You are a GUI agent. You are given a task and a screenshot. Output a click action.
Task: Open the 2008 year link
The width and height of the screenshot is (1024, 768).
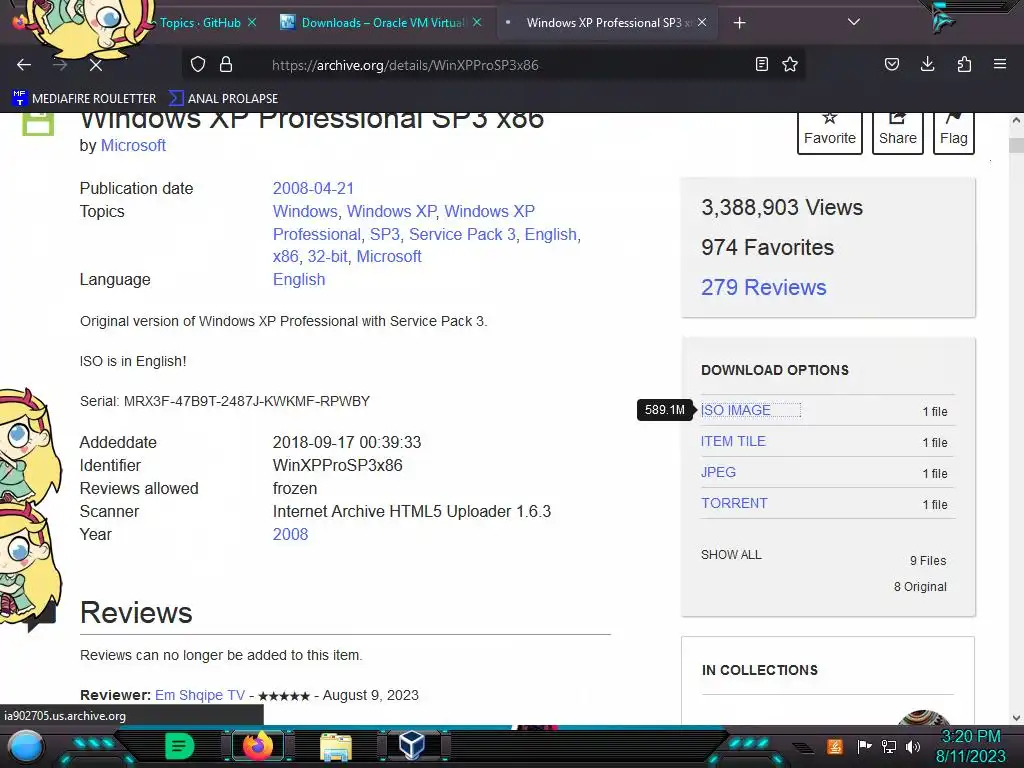click(290, 534)
